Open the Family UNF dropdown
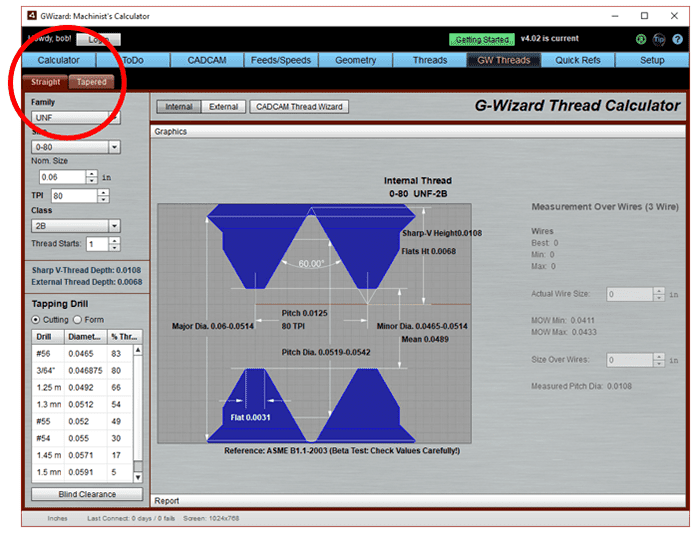Image resolution: width=700 pixels, height=539 pixels. 75,117
